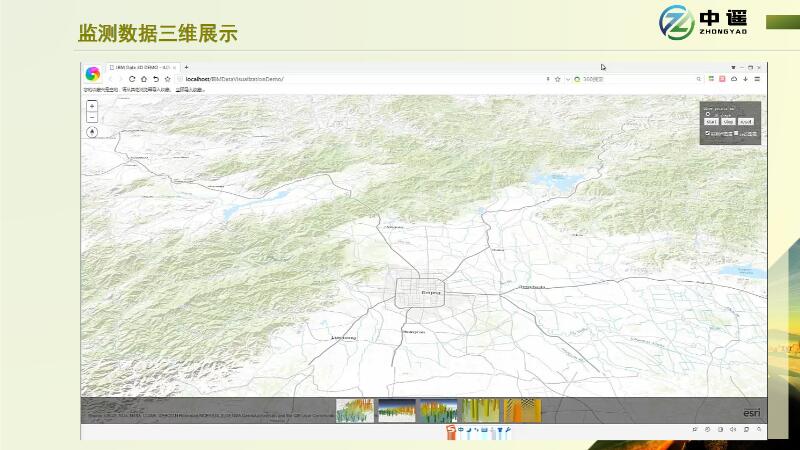Zoom in on the map
This screenshot has height=450, width=800.
point(92,106)
